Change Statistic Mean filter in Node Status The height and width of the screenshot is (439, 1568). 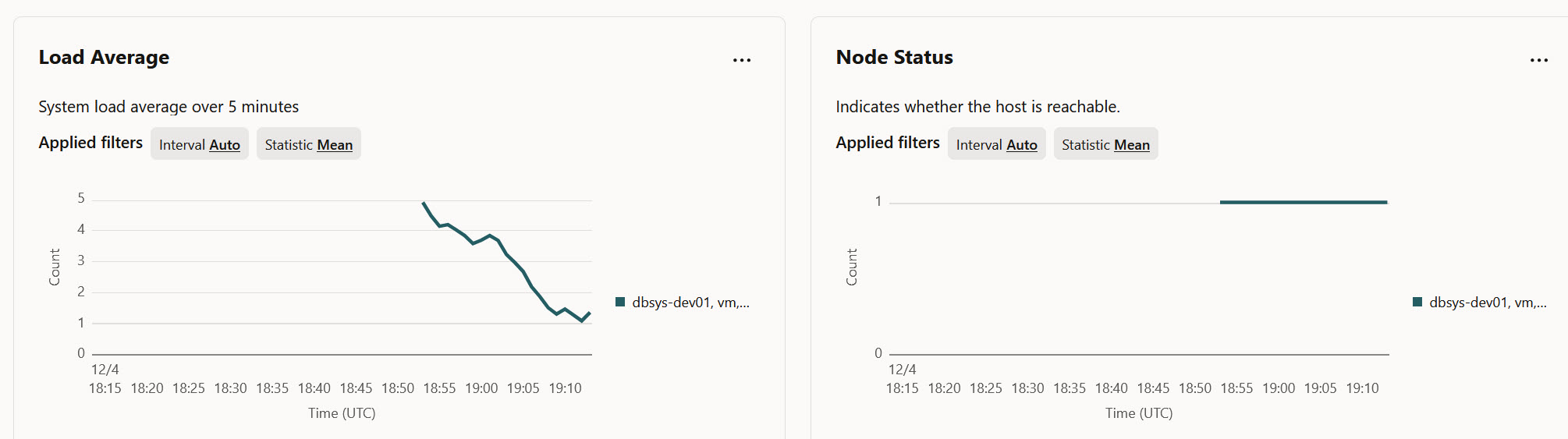click(1105, 144)
